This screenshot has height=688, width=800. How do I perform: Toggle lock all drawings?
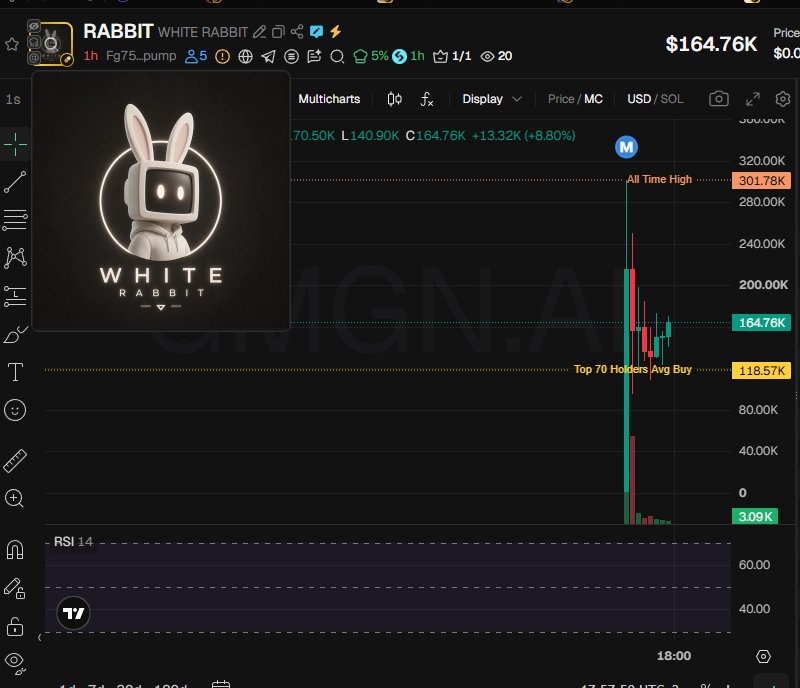(x=15, y=626)
